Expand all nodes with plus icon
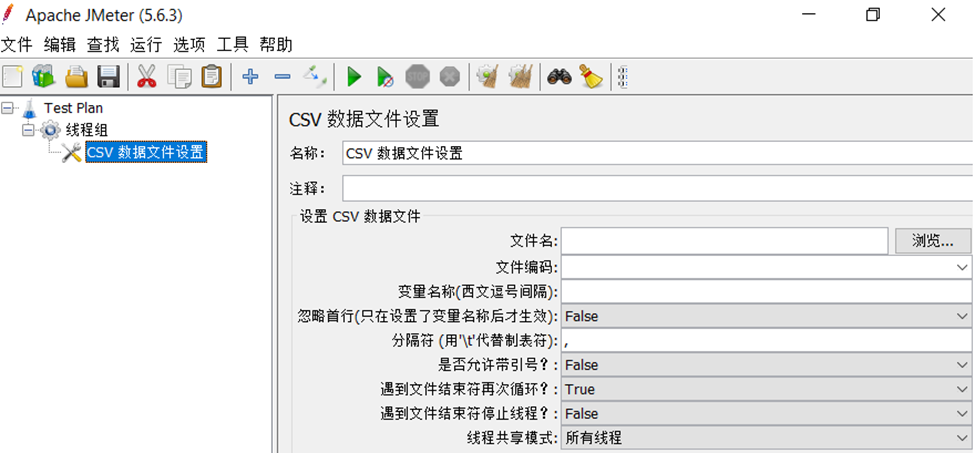Image resolution: width=975 pixels, height=453 pixels. click(x=250, y=77)
